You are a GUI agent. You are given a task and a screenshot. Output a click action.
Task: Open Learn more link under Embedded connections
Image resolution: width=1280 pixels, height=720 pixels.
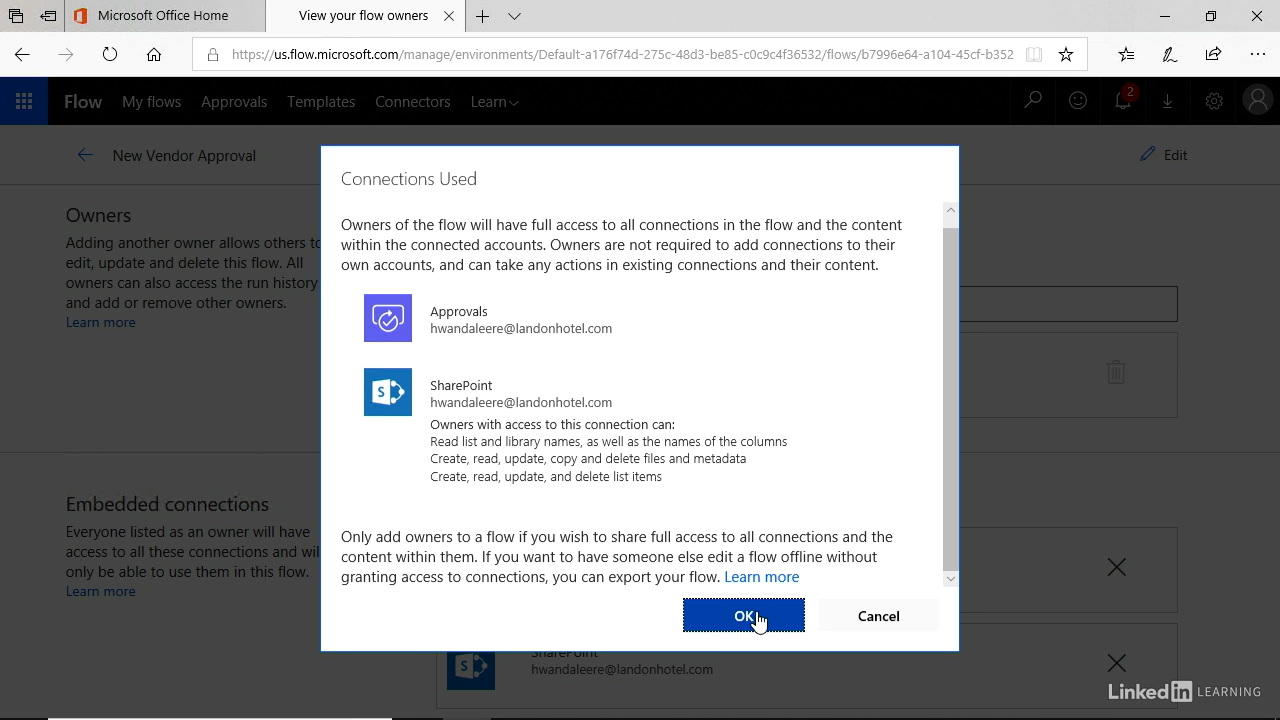point(100,592)
